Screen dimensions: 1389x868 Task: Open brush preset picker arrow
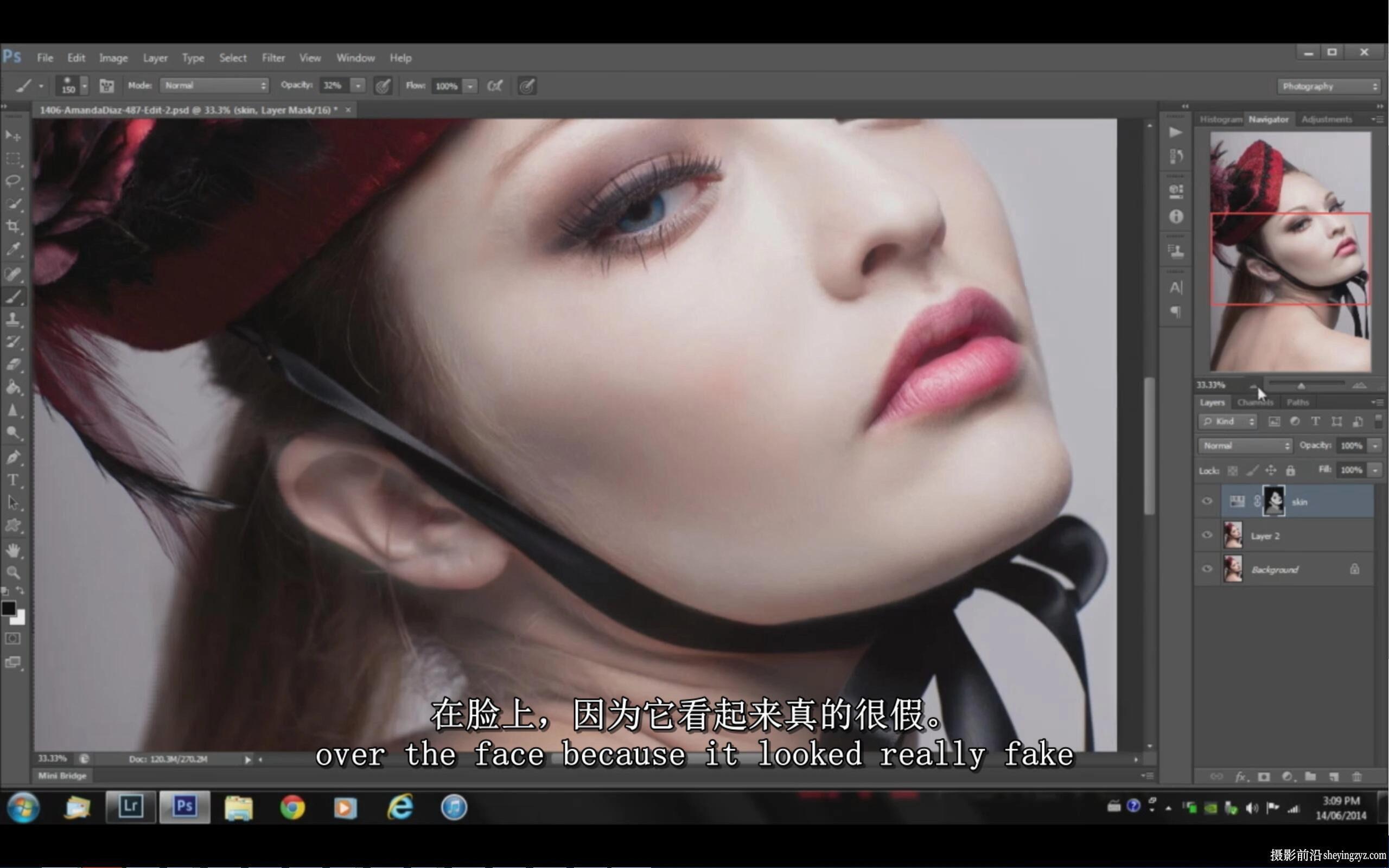(85, 86)
